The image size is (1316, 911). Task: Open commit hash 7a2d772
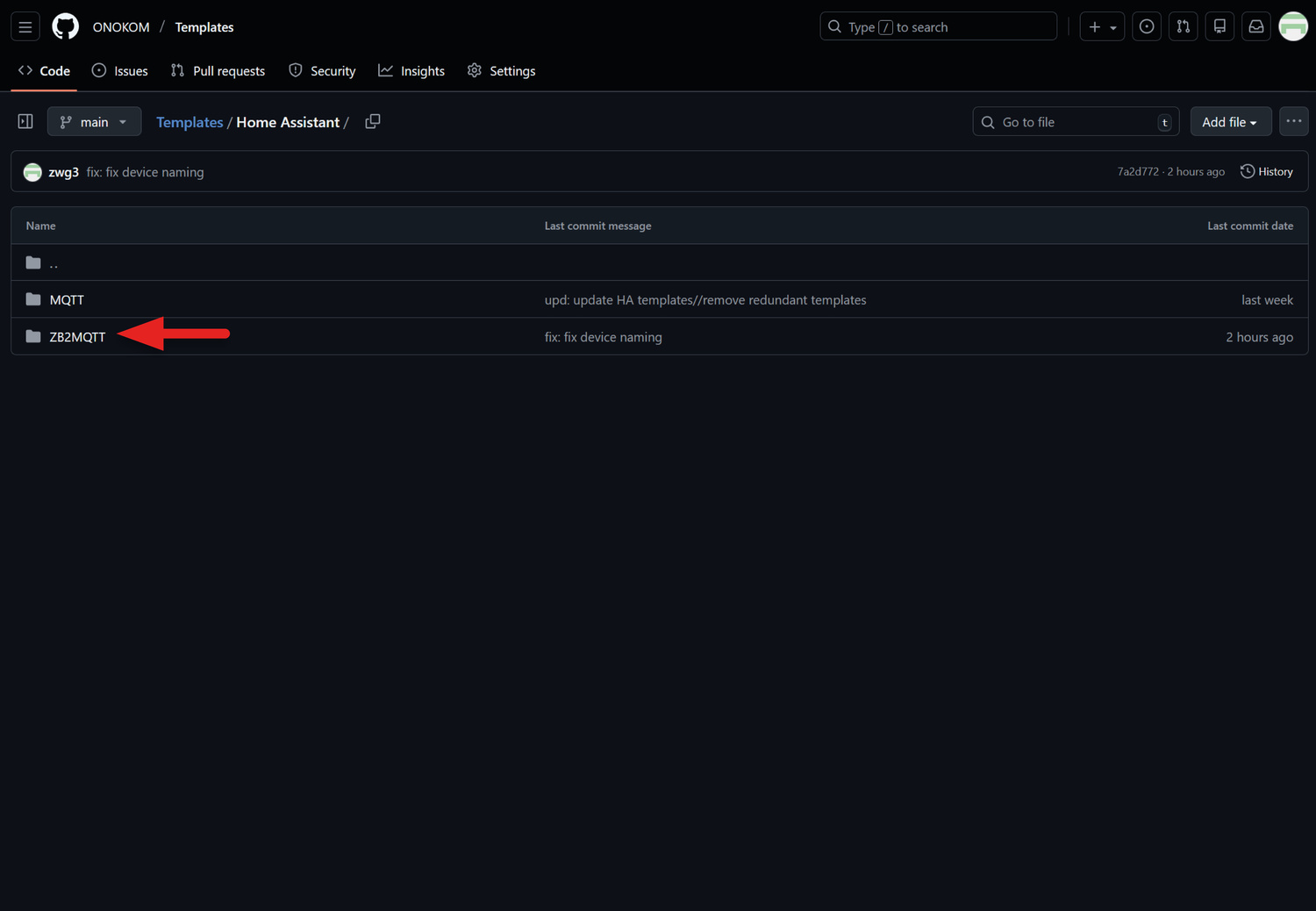pyautogui.click(x=1138, y=172)
